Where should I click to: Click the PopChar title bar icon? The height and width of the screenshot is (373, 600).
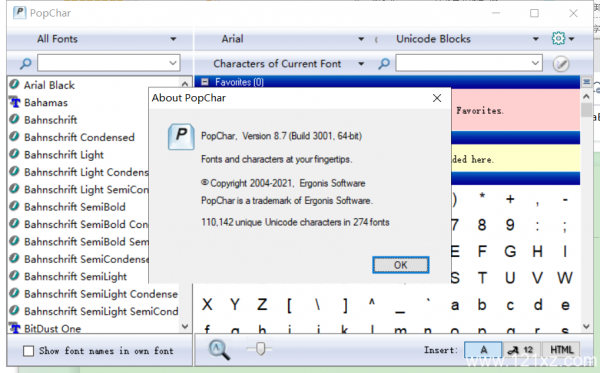click(19, 13)
